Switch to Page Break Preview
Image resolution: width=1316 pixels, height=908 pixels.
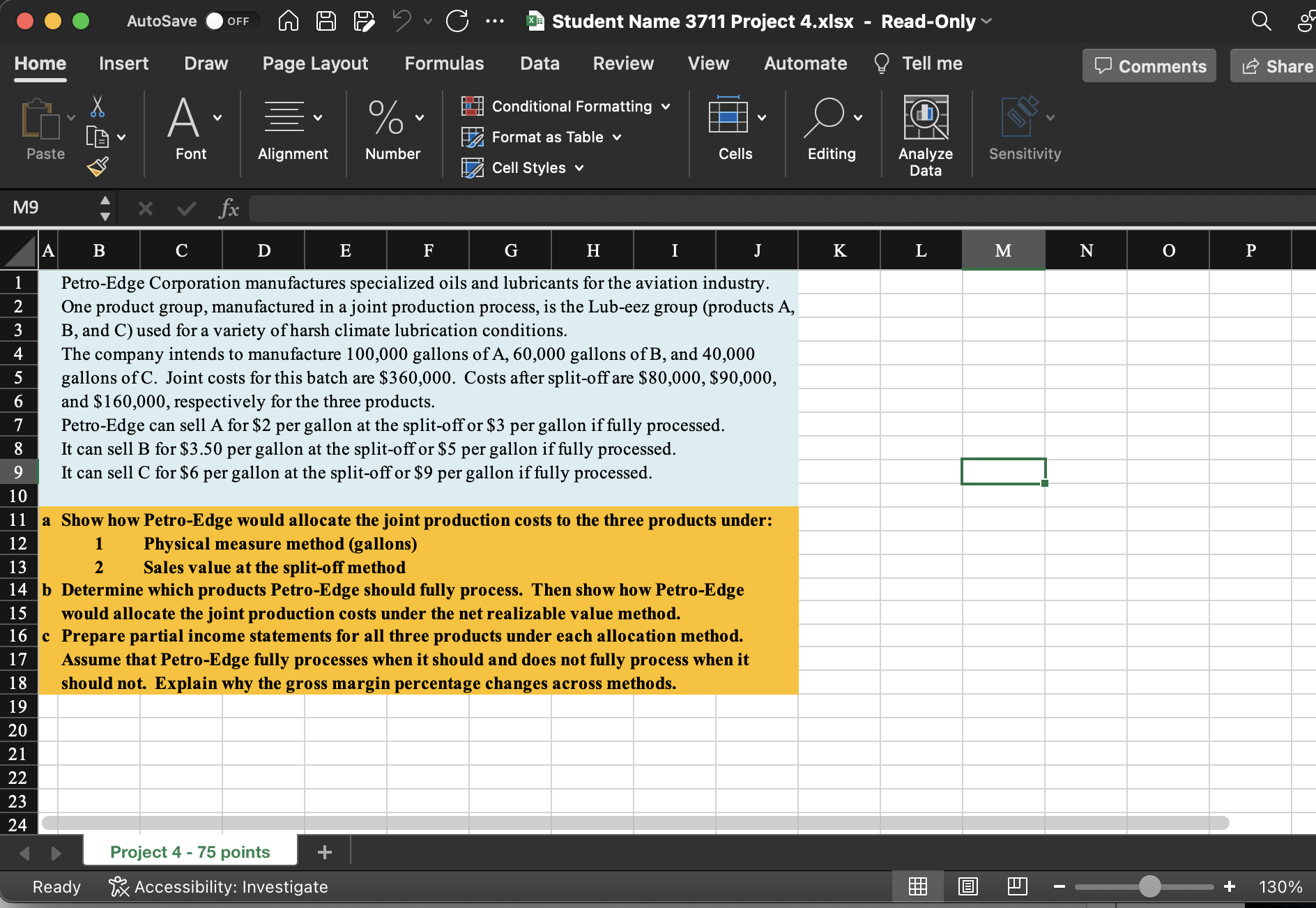pos(1018,886)
